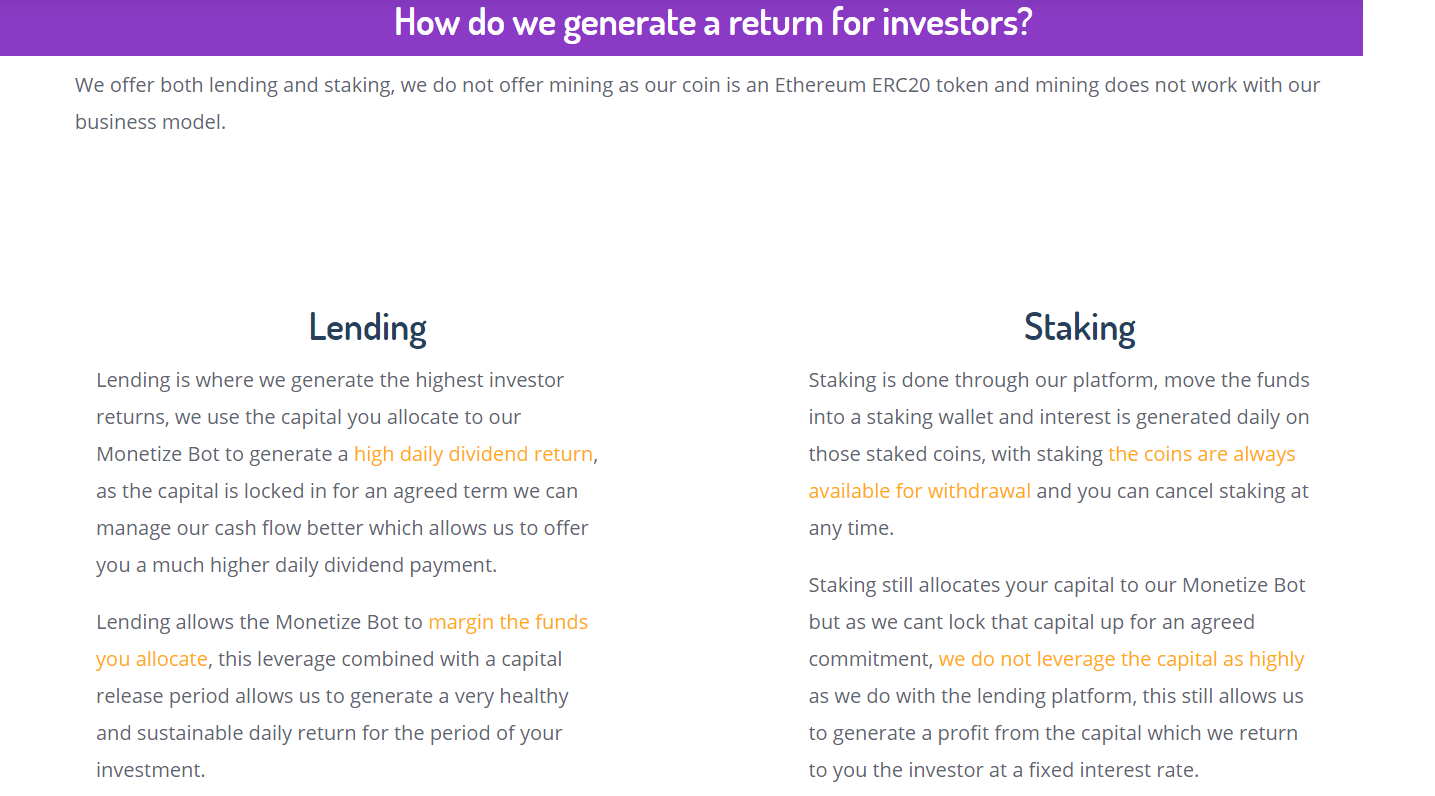This screenshot has height=796, width=1435.
Task: Click 'Lending allows the Monetize Bot to' text
Action: pos(260,622)
